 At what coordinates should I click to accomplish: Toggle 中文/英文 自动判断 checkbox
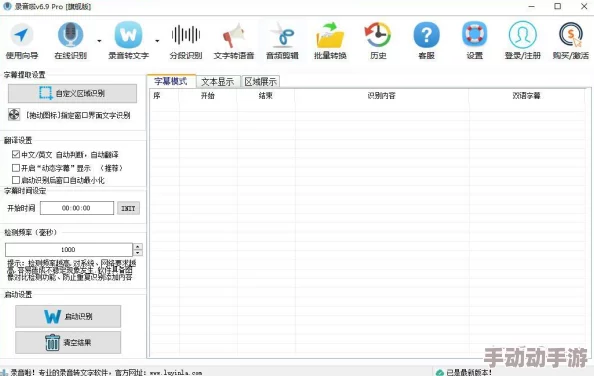(16, 154)
